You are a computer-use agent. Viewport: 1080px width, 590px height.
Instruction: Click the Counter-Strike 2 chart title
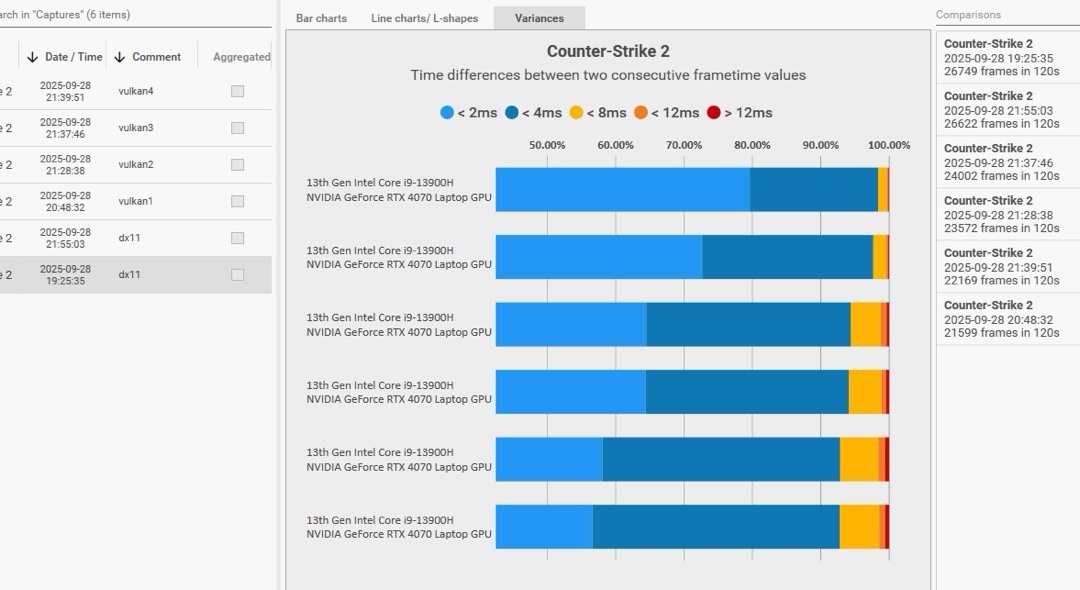(x=608, y=52)
